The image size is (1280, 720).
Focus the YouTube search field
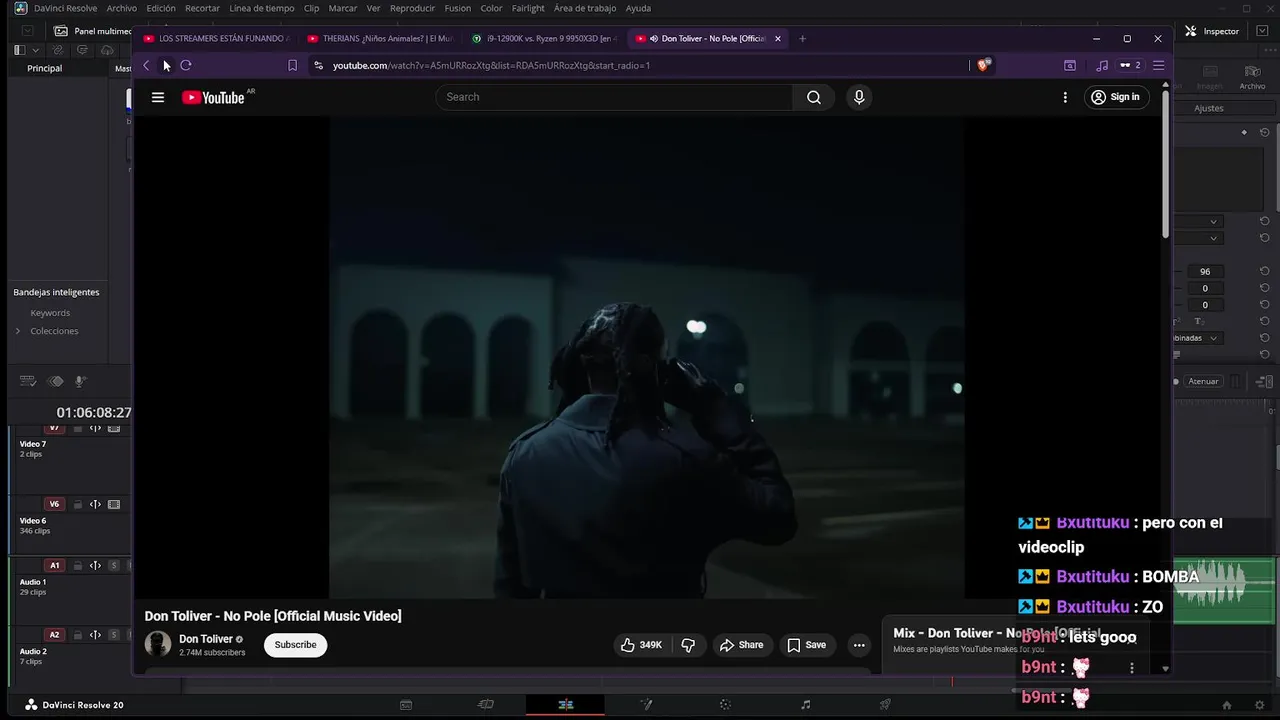tap(614, 97)
